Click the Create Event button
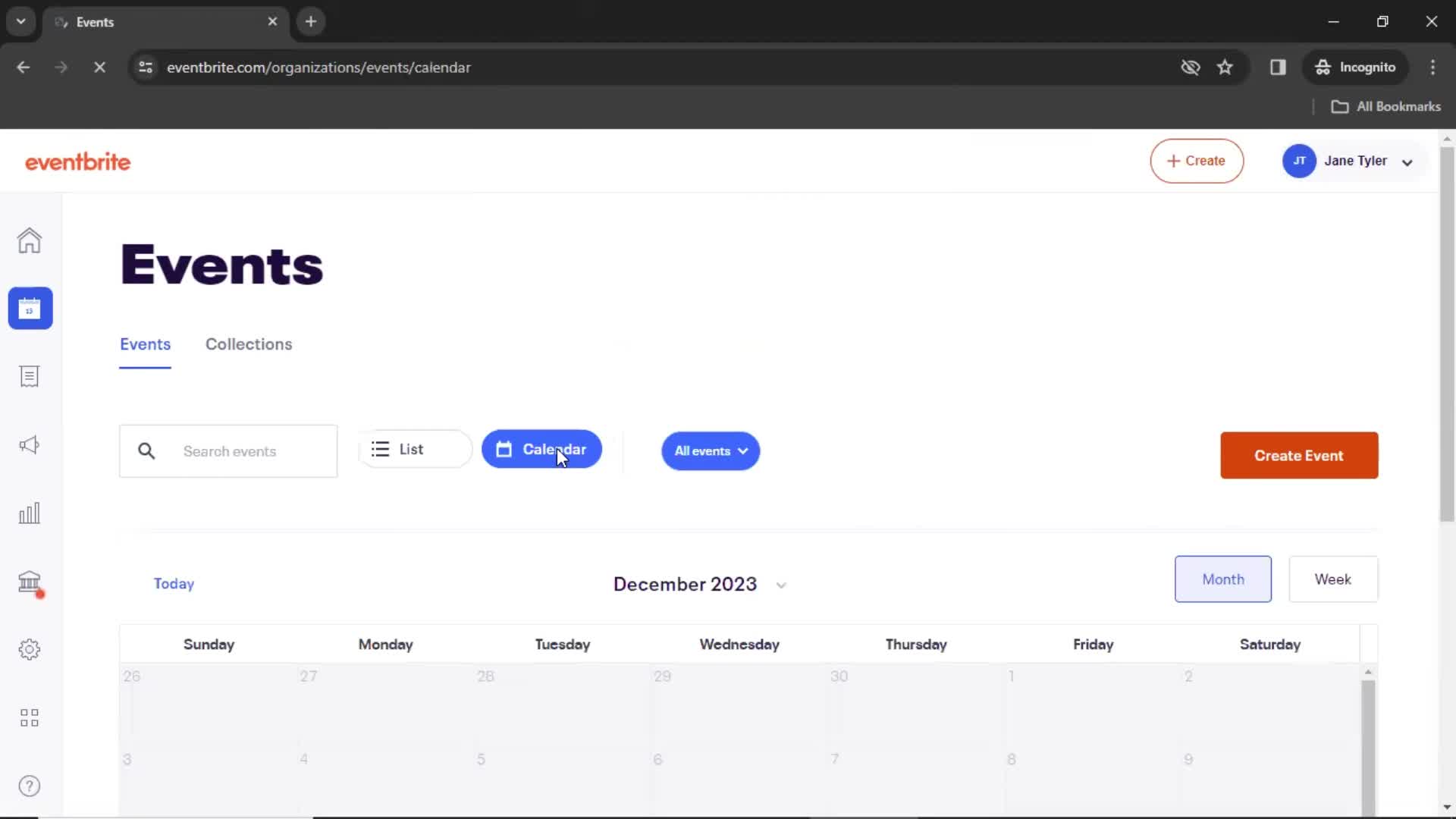 [1299, 455]
